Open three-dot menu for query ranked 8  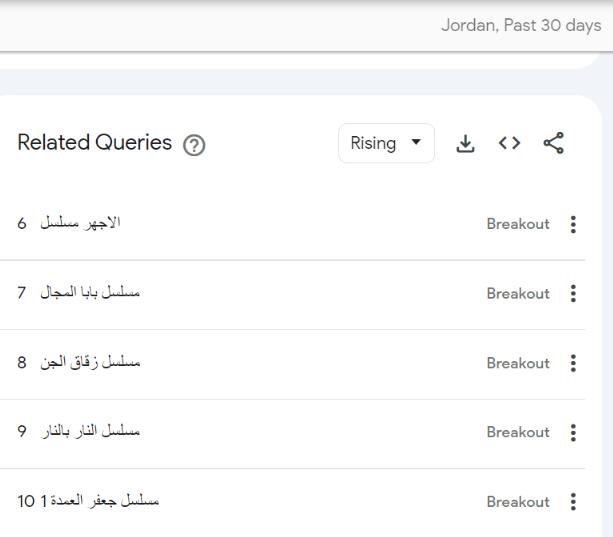(x=573, y=363)
